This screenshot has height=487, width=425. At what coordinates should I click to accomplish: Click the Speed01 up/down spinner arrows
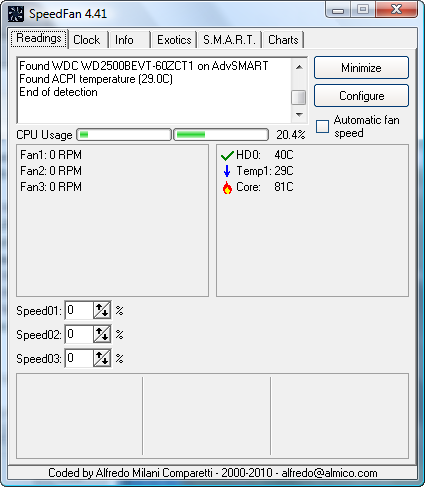tap(102, 311)
